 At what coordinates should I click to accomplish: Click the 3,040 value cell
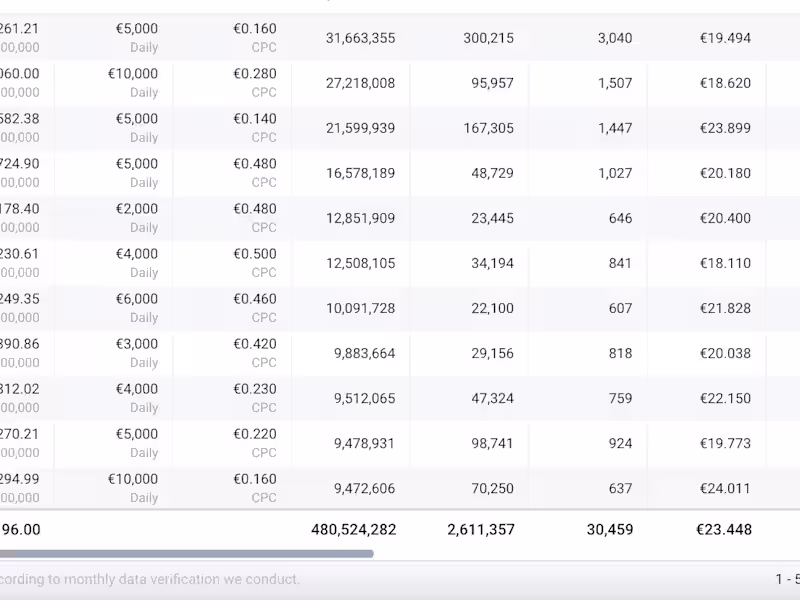(615, 38)
